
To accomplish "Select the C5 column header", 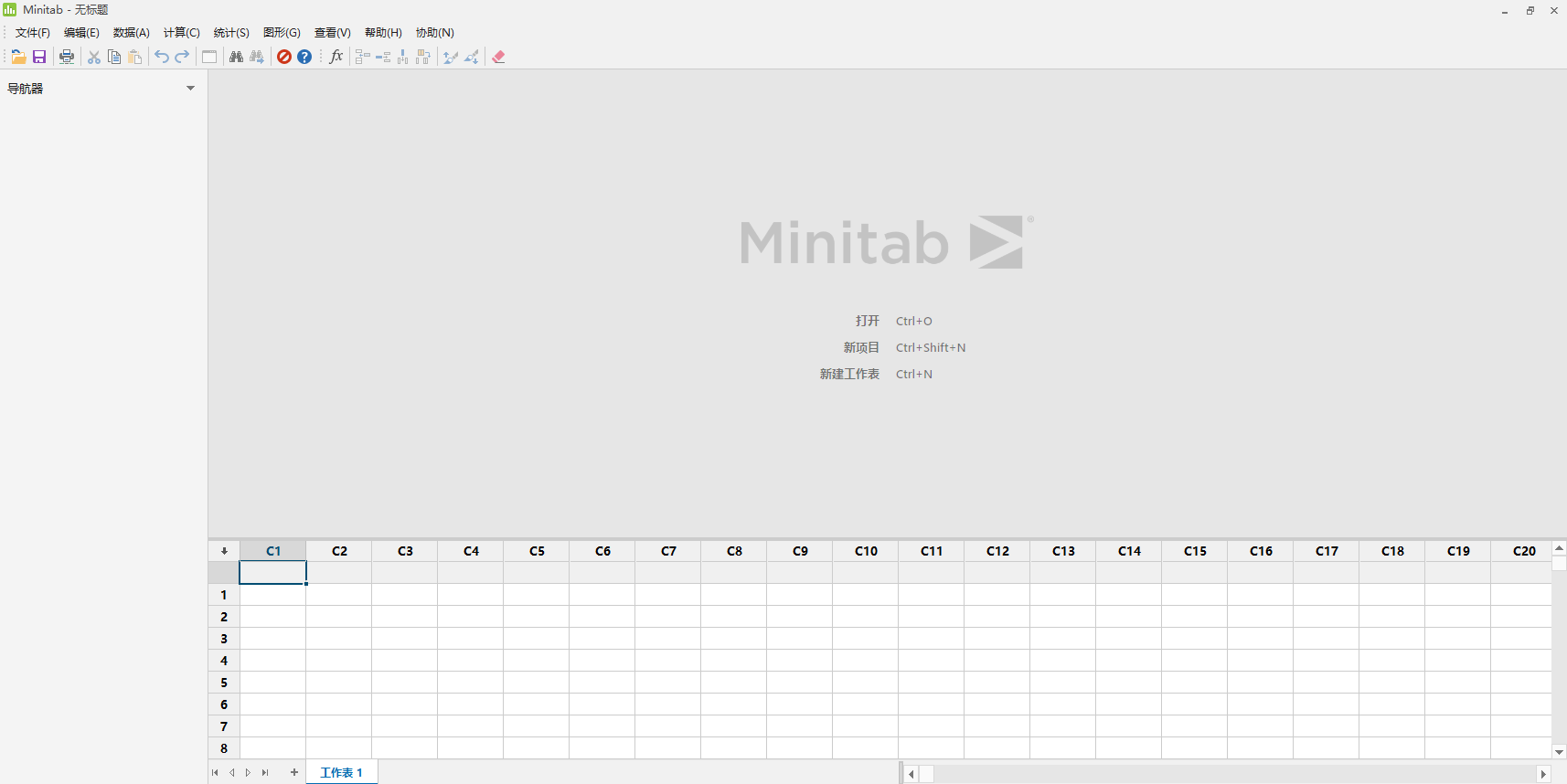I will (537, 551).
